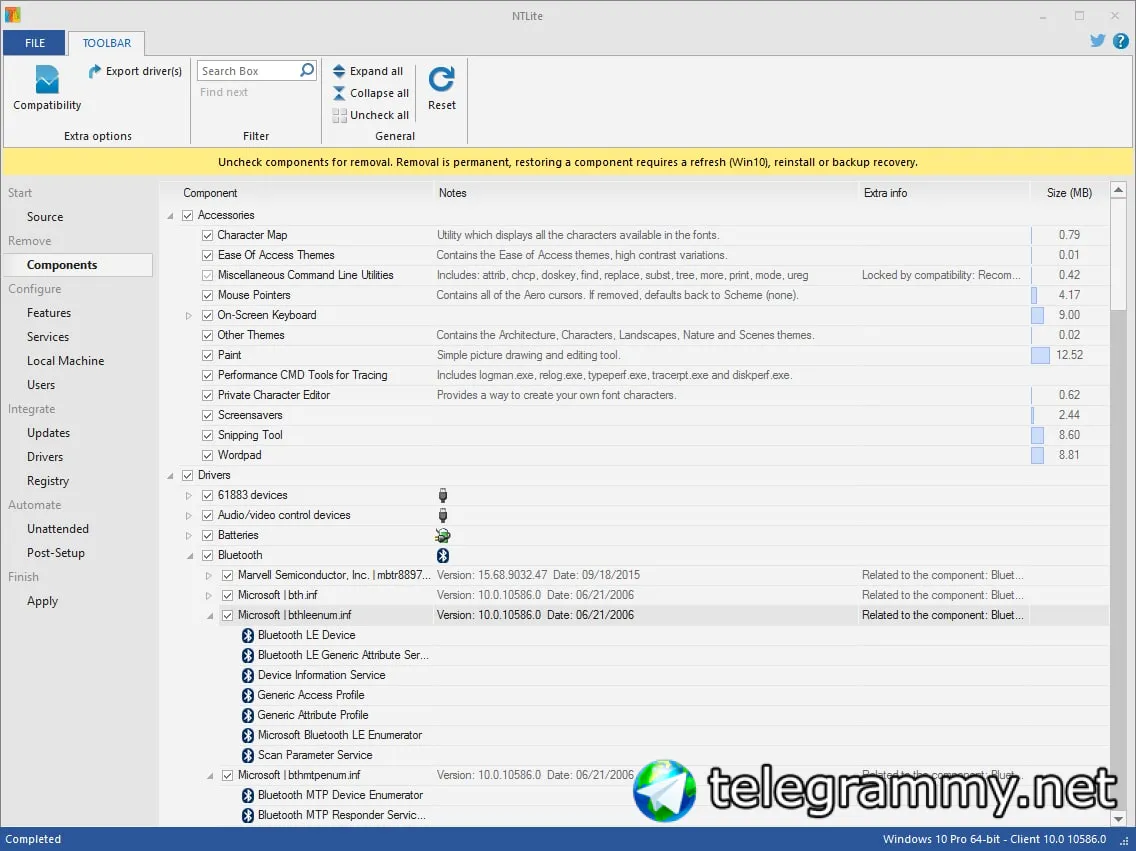Click Generic Access Profile Bluetooth icon
This screenshot has width=1136, height=851.
coord(248,695)
